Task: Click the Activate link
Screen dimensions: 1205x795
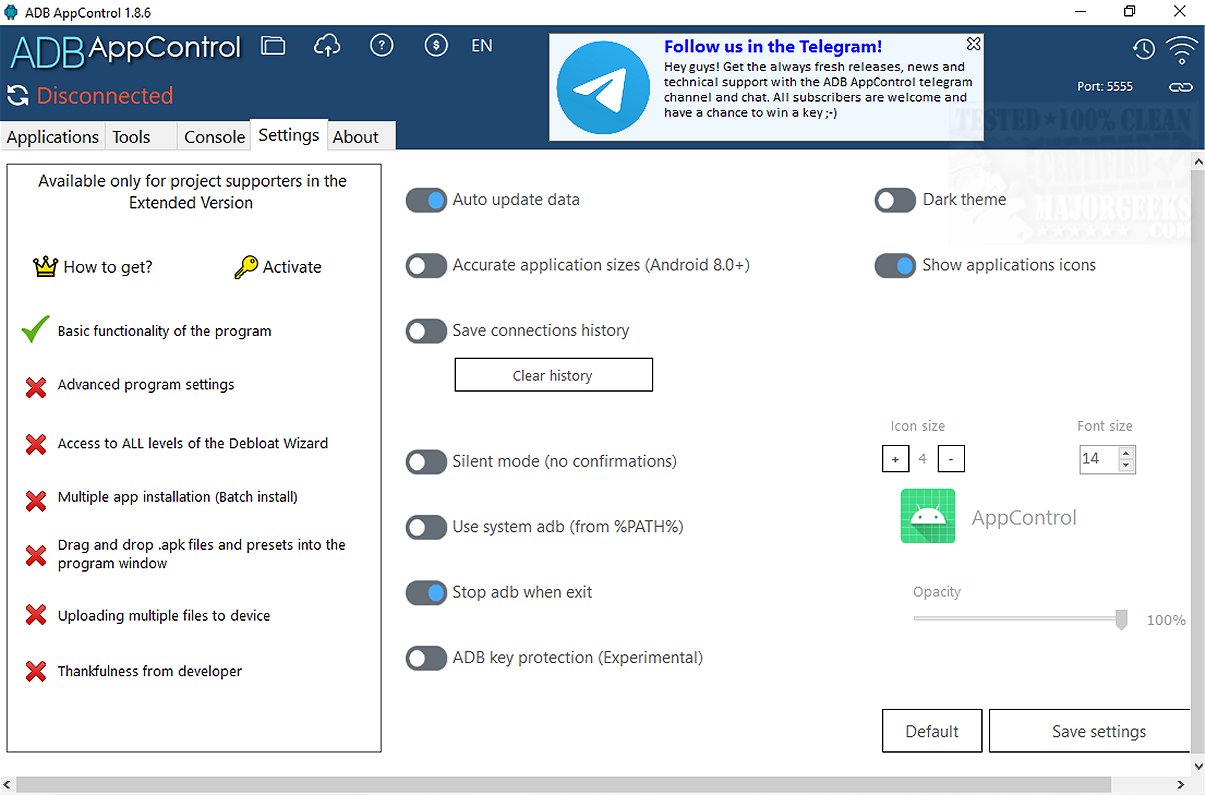Action: 292,267
